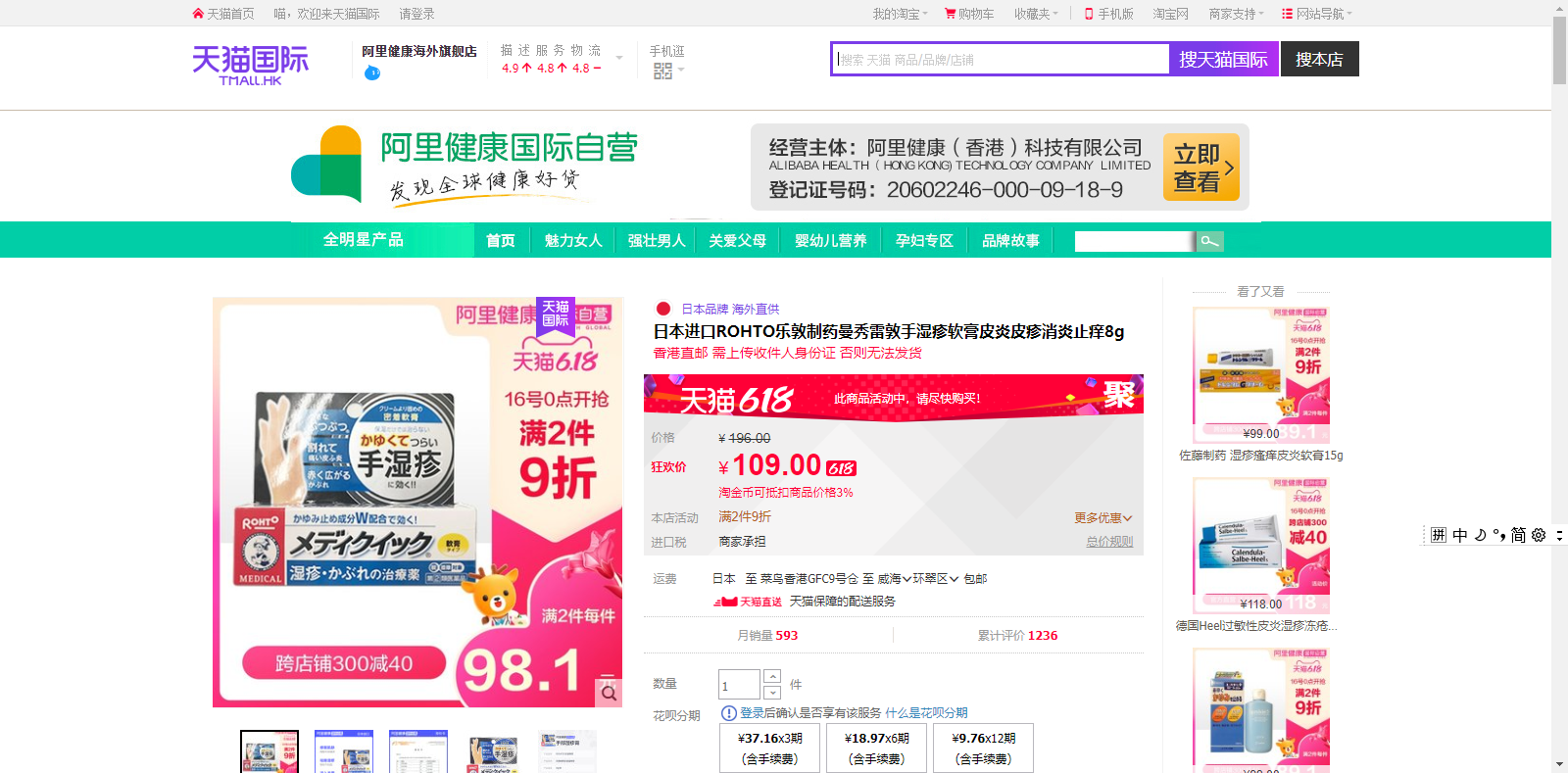
Task: Click the scrollbar down arrow
Action: (x=1559, y=764)
